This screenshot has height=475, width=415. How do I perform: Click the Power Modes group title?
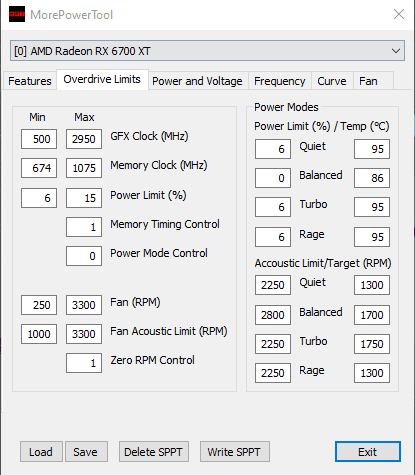286,107
